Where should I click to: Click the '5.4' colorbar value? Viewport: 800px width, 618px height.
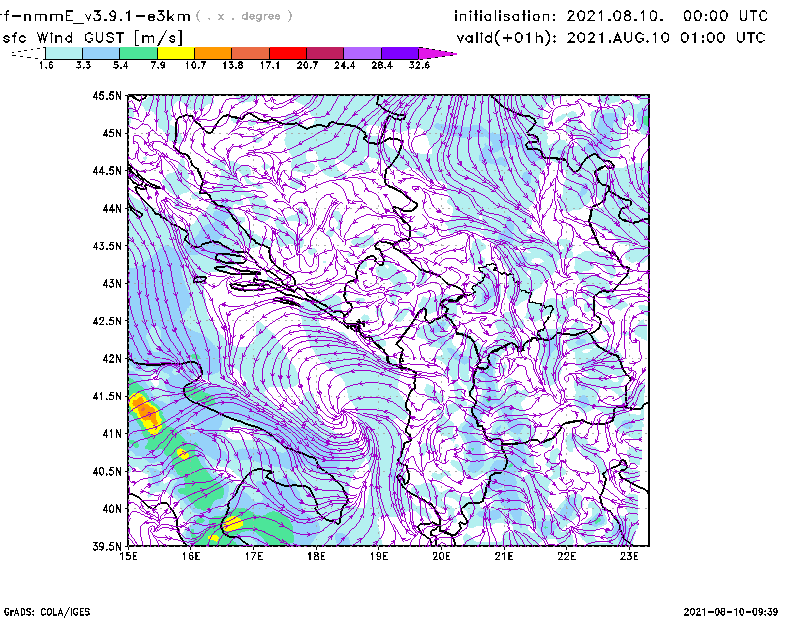(x=120, y=65)
